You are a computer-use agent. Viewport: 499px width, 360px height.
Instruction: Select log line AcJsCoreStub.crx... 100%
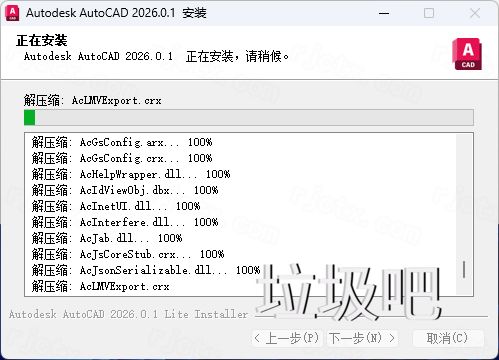[x=128, y=254]
